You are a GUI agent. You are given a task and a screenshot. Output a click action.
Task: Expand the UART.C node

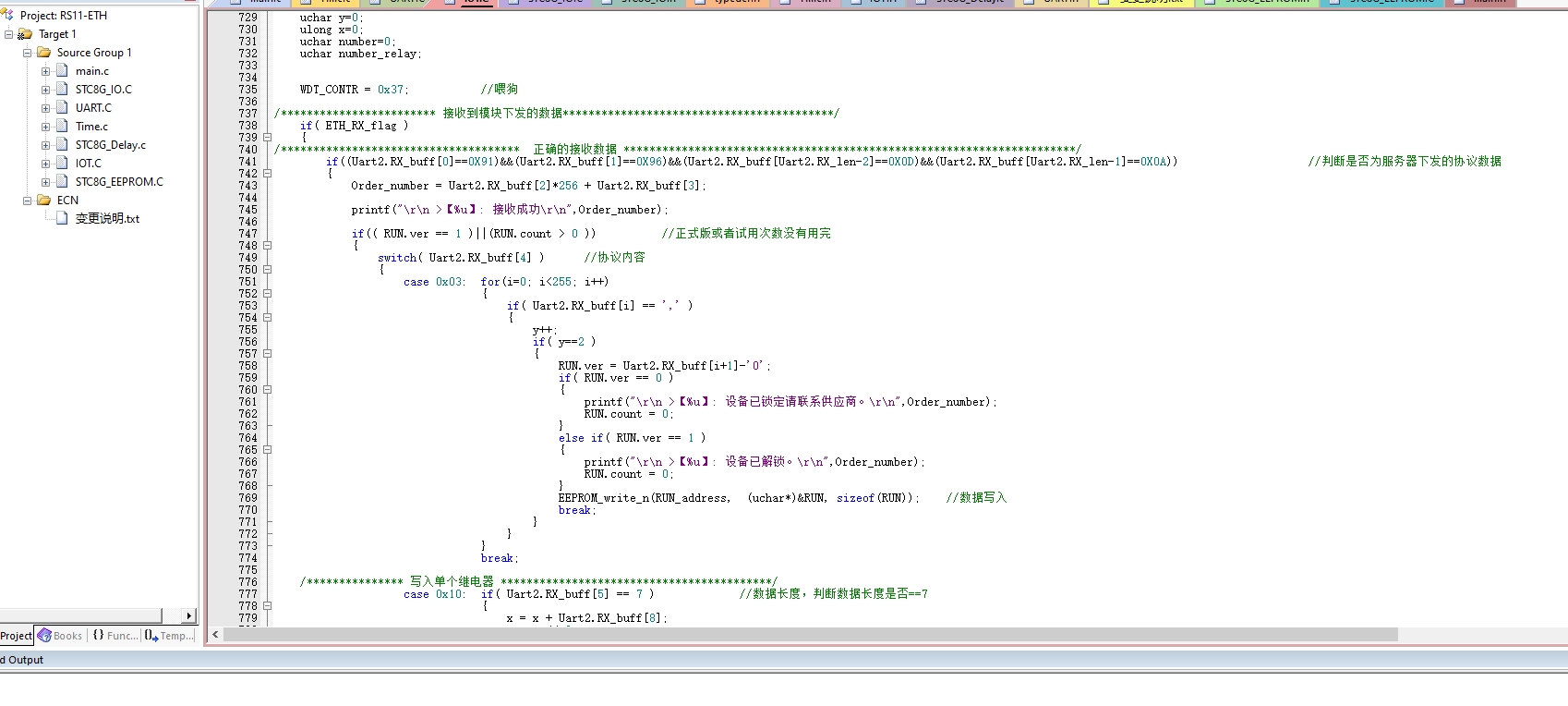tap(45, 108)
